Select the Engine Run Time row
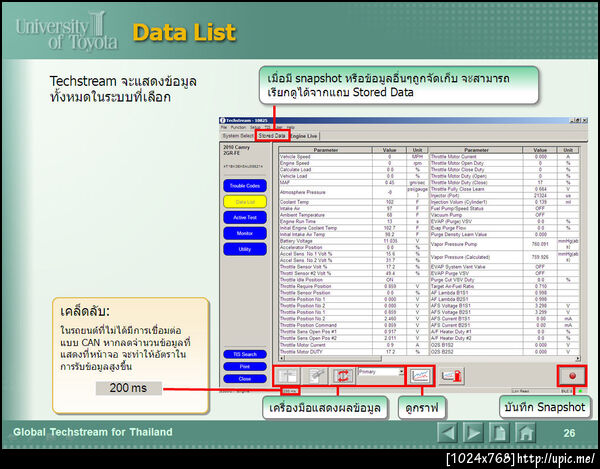The width and height of the screenshot is (600, 469). tap(353, 221)
